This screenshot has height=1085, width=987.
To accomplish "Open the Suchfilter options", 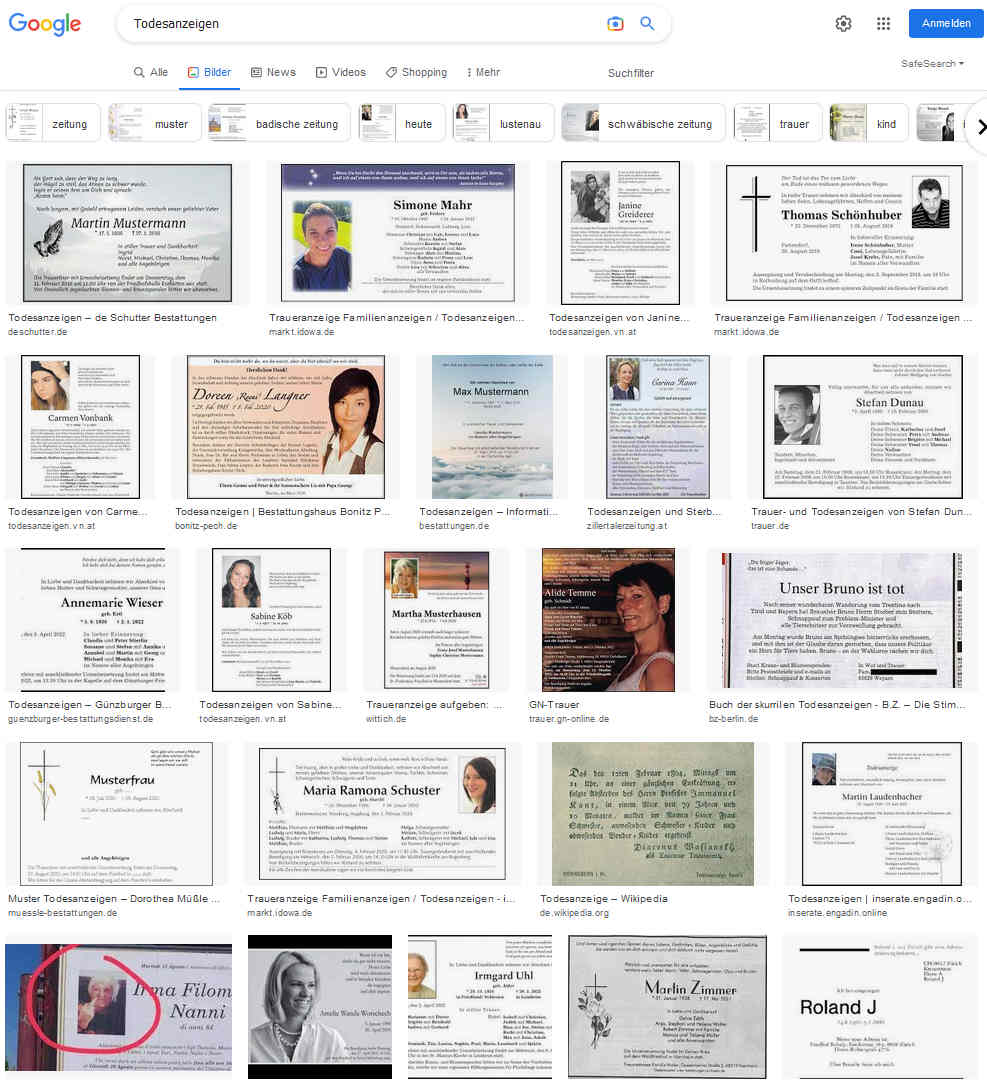I will pyautogui.click(x=630, y=73).
